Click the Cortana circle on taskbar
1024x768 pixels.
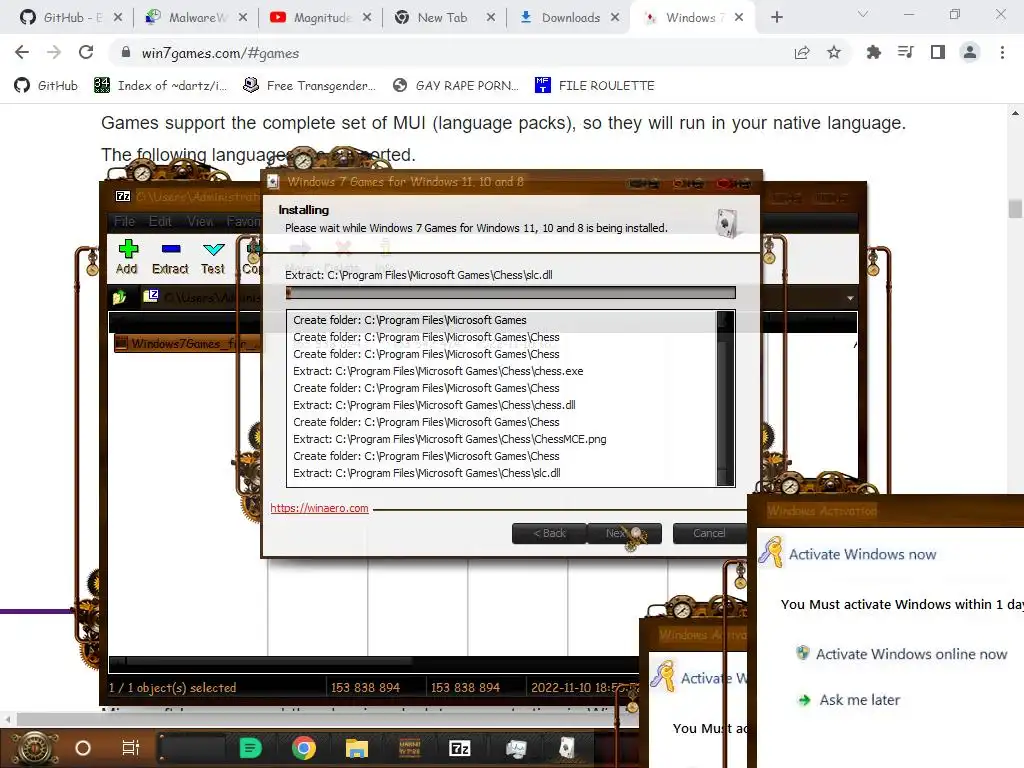(x=83, y=748)
